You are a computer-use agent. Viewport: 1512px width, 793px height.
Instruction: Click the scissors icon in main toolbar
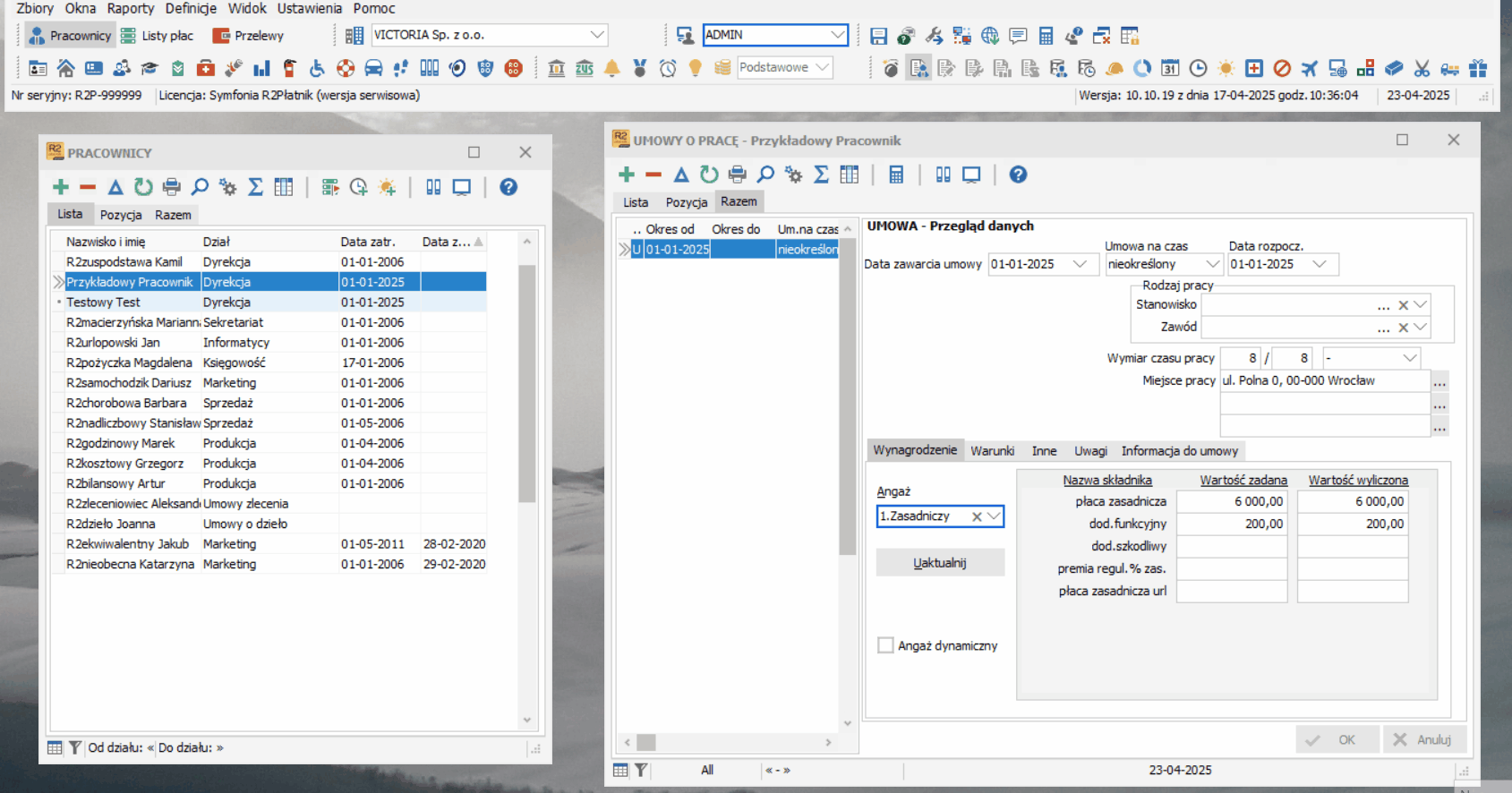pos(1422,68)
